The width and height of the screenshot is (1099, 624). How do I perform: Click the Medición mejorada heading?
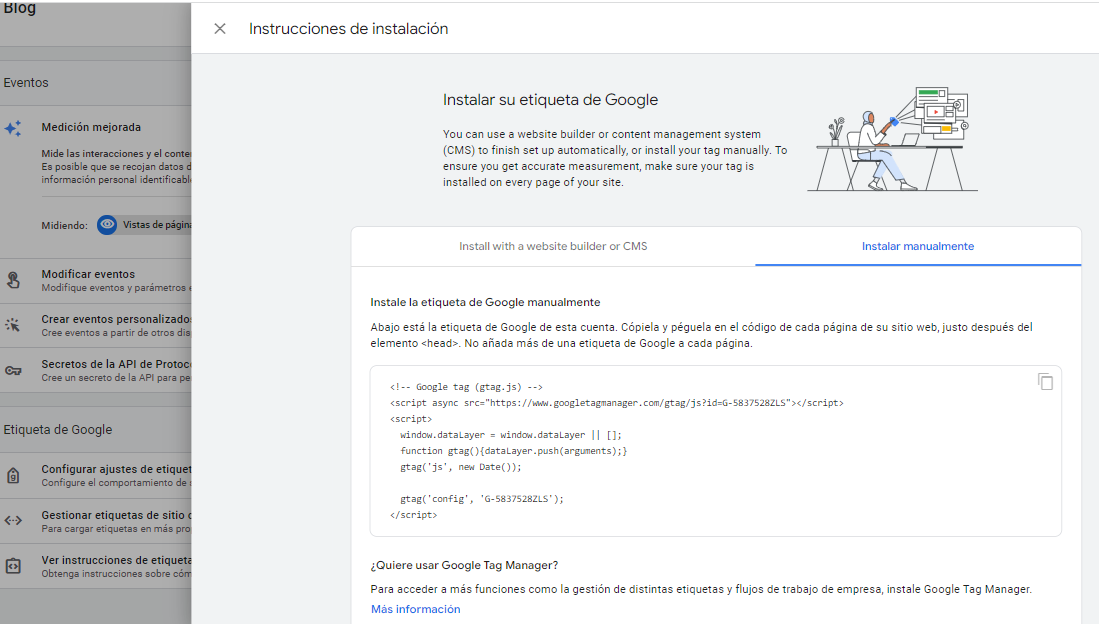91,127
